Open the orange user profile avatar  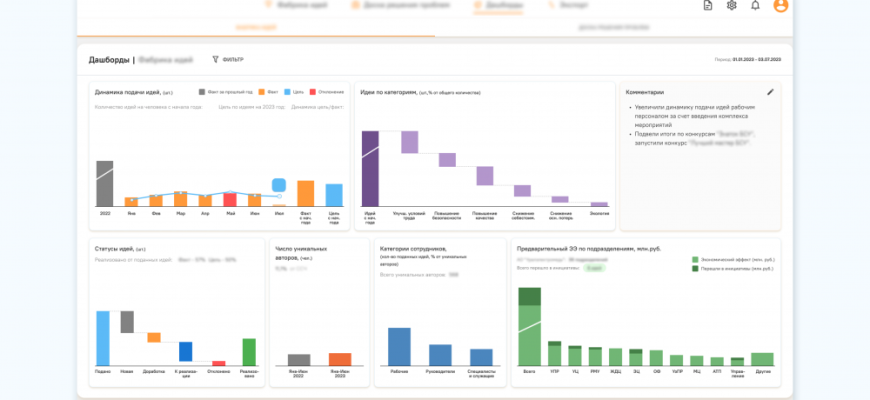coord(781,6)
